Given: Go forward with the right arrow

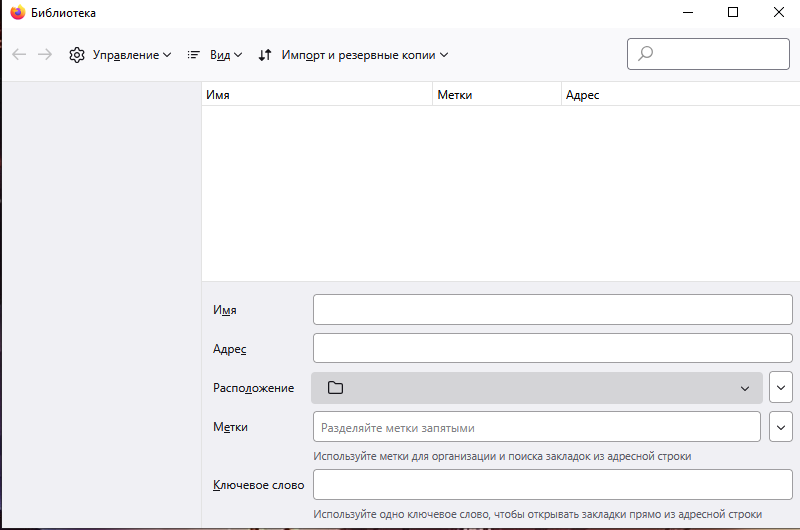Looking at the screenshot, I should click(x=45, y=55).
